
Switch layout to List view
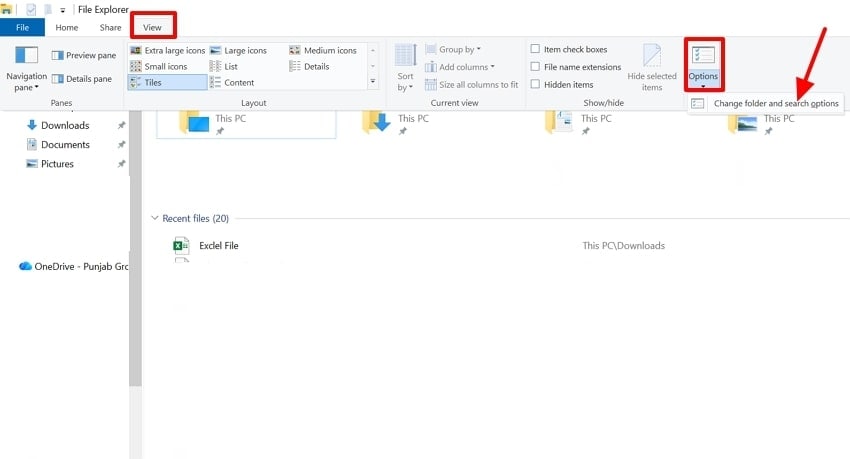[x=224, y=66]
